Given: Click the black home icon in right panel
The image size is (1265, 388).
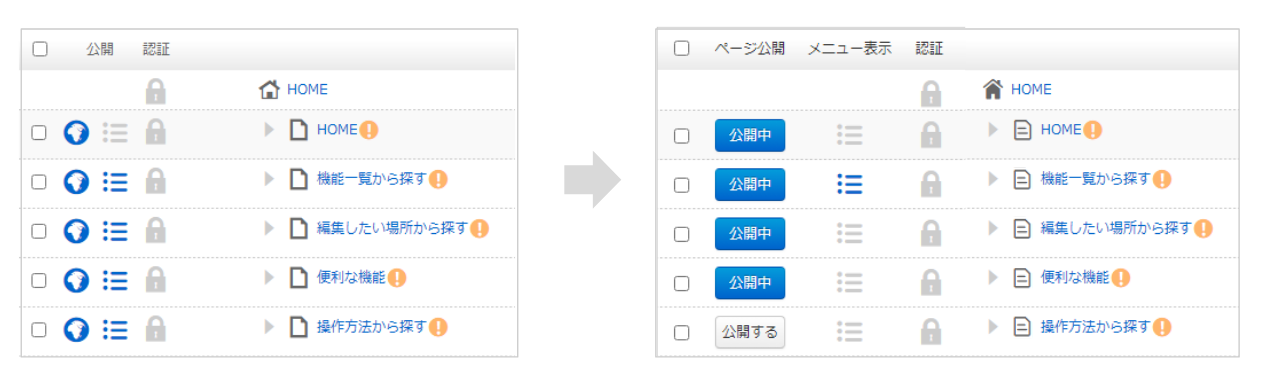Looking at the screenshot, I should point(993,89).
